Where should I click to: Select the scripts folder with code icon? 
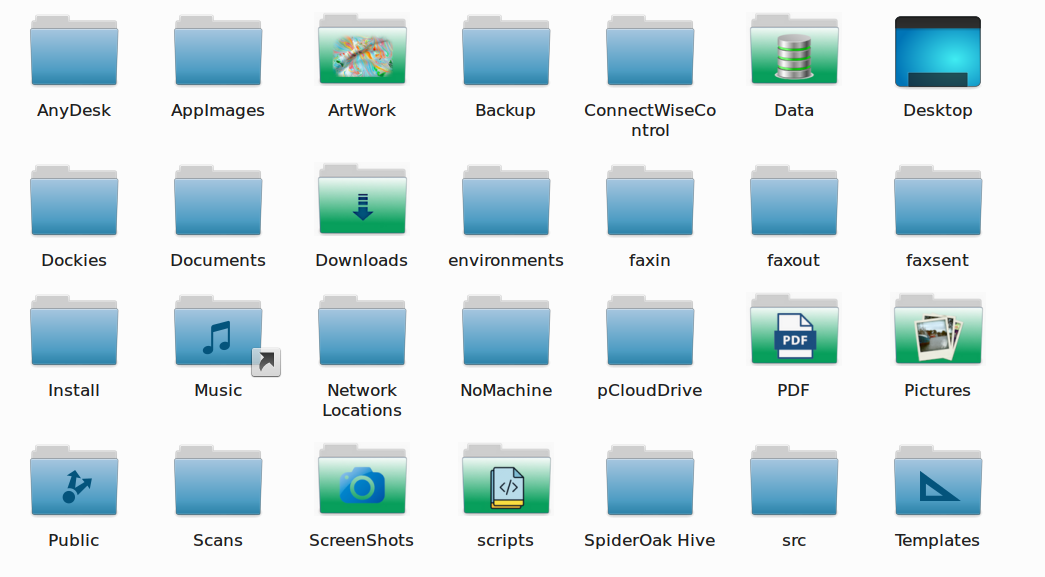click(506, 480)
